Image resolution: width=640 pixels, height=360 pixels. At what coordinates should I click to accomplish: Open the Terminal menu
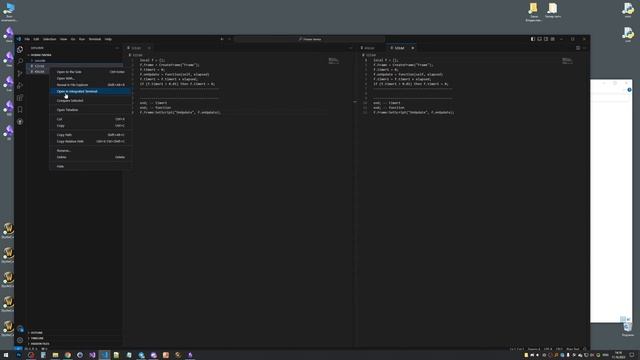[95, 39]
